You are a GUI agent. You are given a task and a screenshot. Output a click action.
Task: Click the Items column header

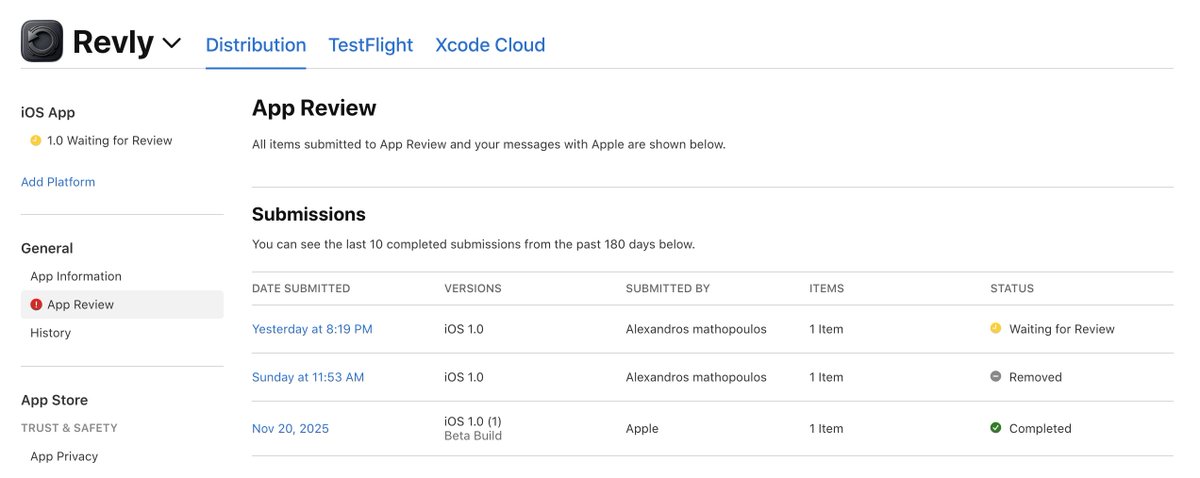pos(827,288)
